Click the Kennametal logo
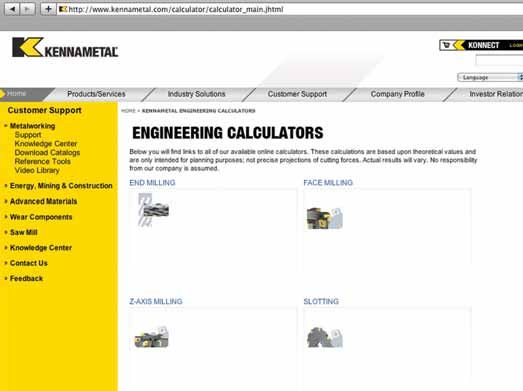This screenshot has height=391, width=523. click(x=65, y=47)
